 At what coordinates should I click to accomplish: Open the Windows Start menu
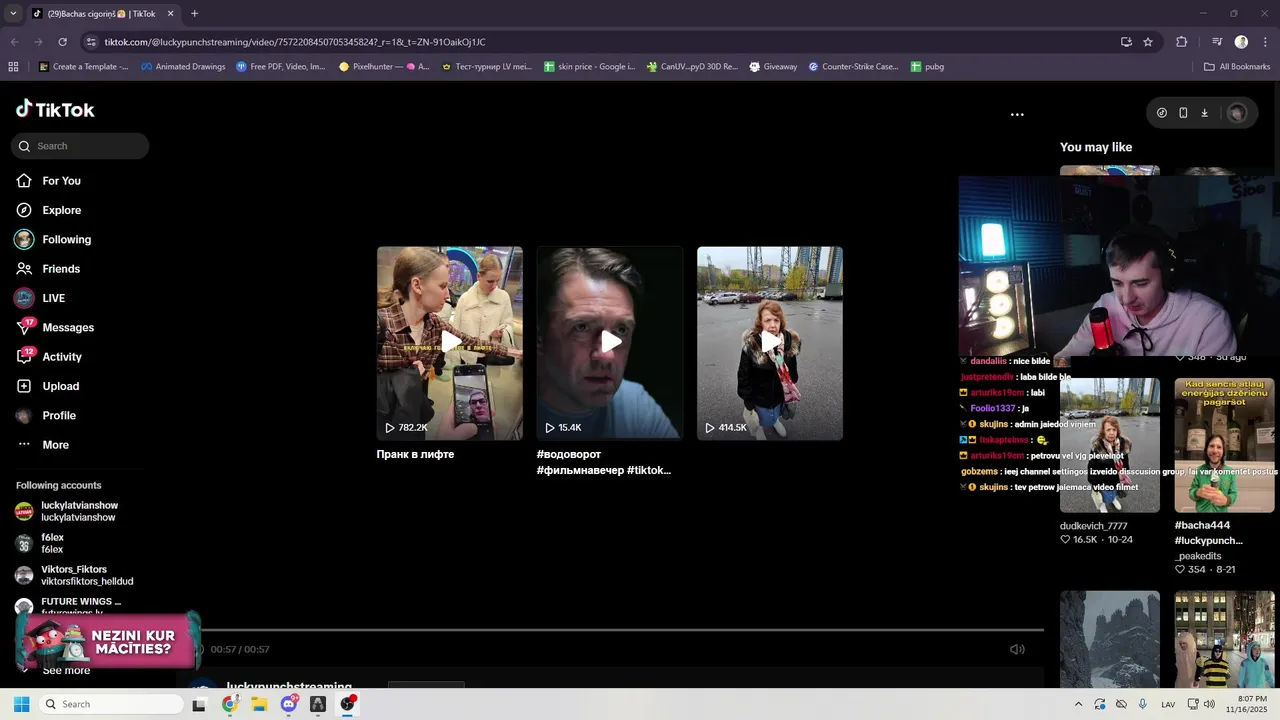coord(21,704)
